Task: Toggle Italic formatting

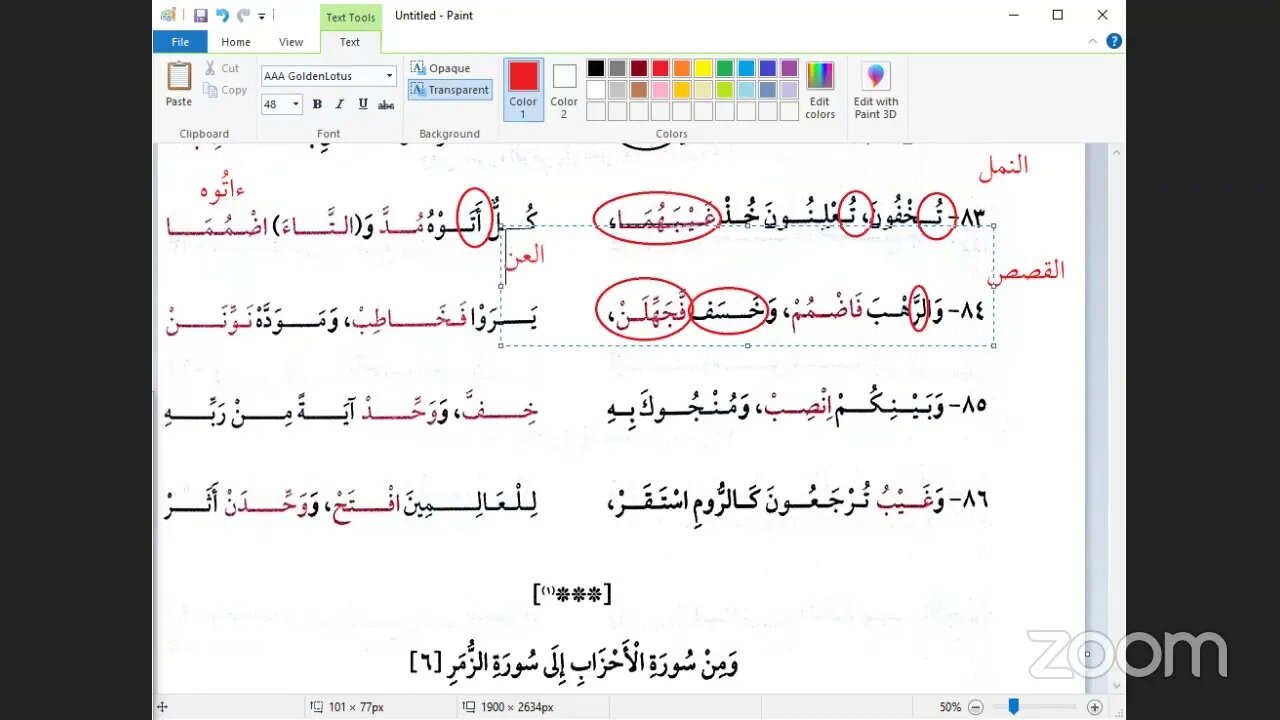Action: click(339, 104)
